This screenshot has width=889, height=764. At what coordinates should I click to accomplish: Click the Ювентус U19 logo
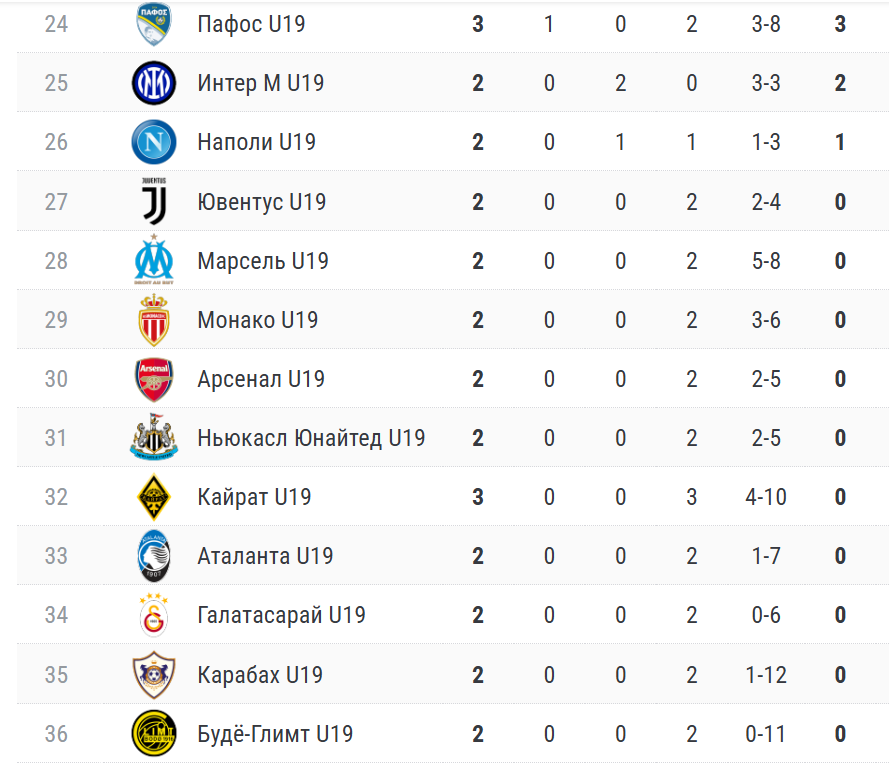154,202
